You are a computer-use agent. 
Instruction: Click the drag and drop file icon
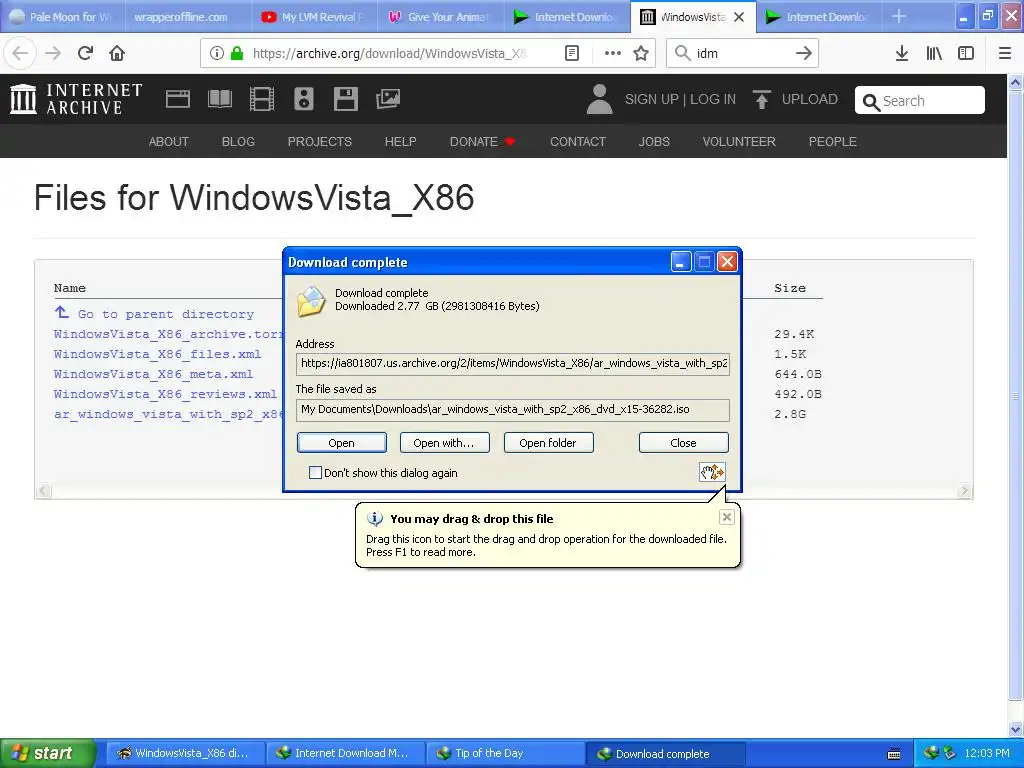point(712,472)
